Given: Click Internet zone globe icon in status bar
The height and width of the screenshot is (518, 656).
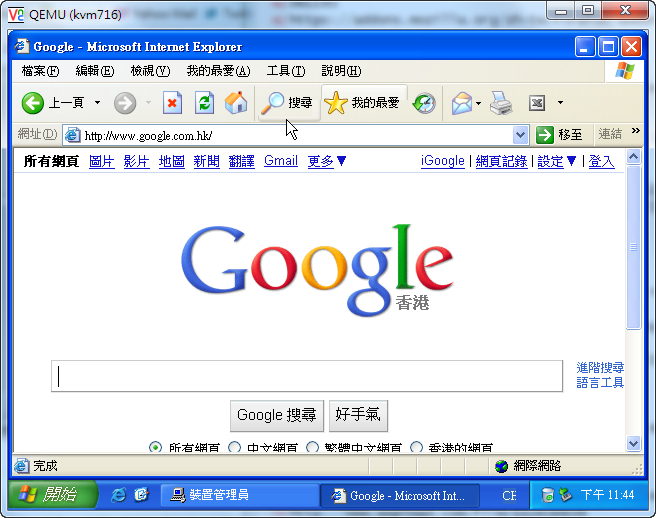Looking at the screenshot, I should pyautogui.click(x=501, y=466).
